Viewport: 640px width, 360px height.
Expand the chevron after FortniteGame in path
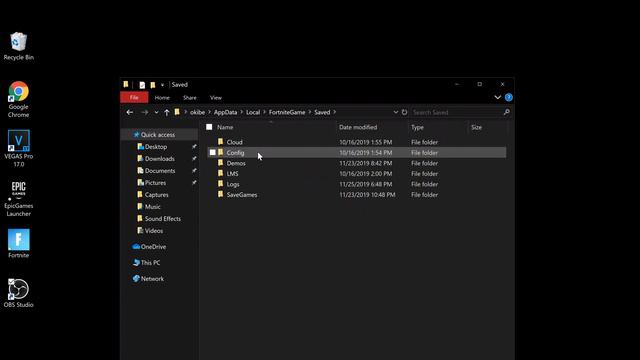coord(310,112)
